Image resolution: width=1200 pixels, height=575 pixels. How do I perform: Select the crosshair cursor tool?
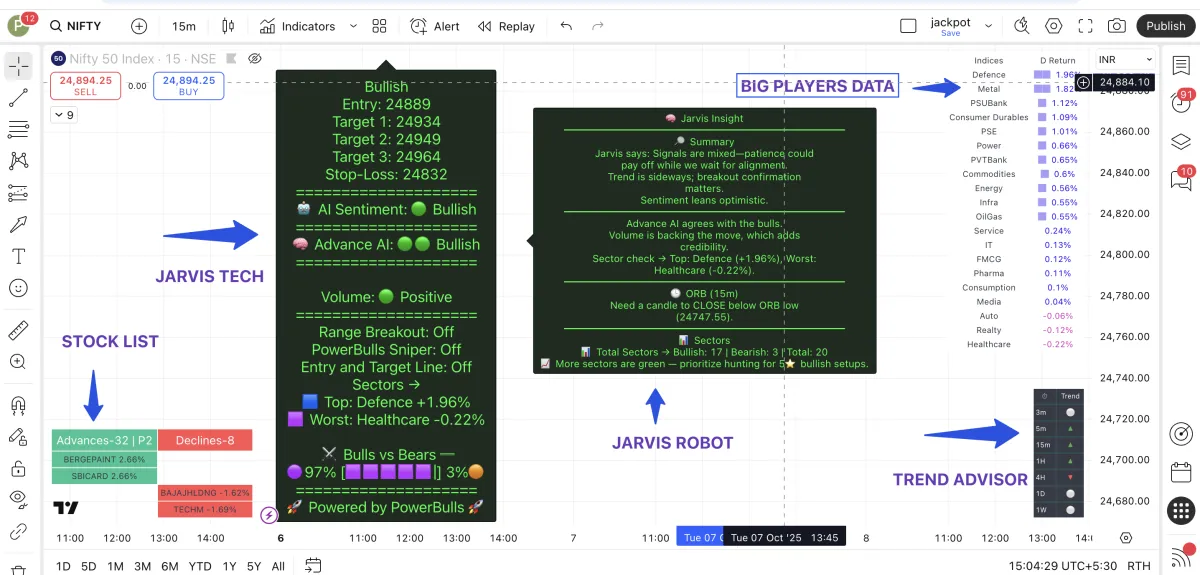18,67
